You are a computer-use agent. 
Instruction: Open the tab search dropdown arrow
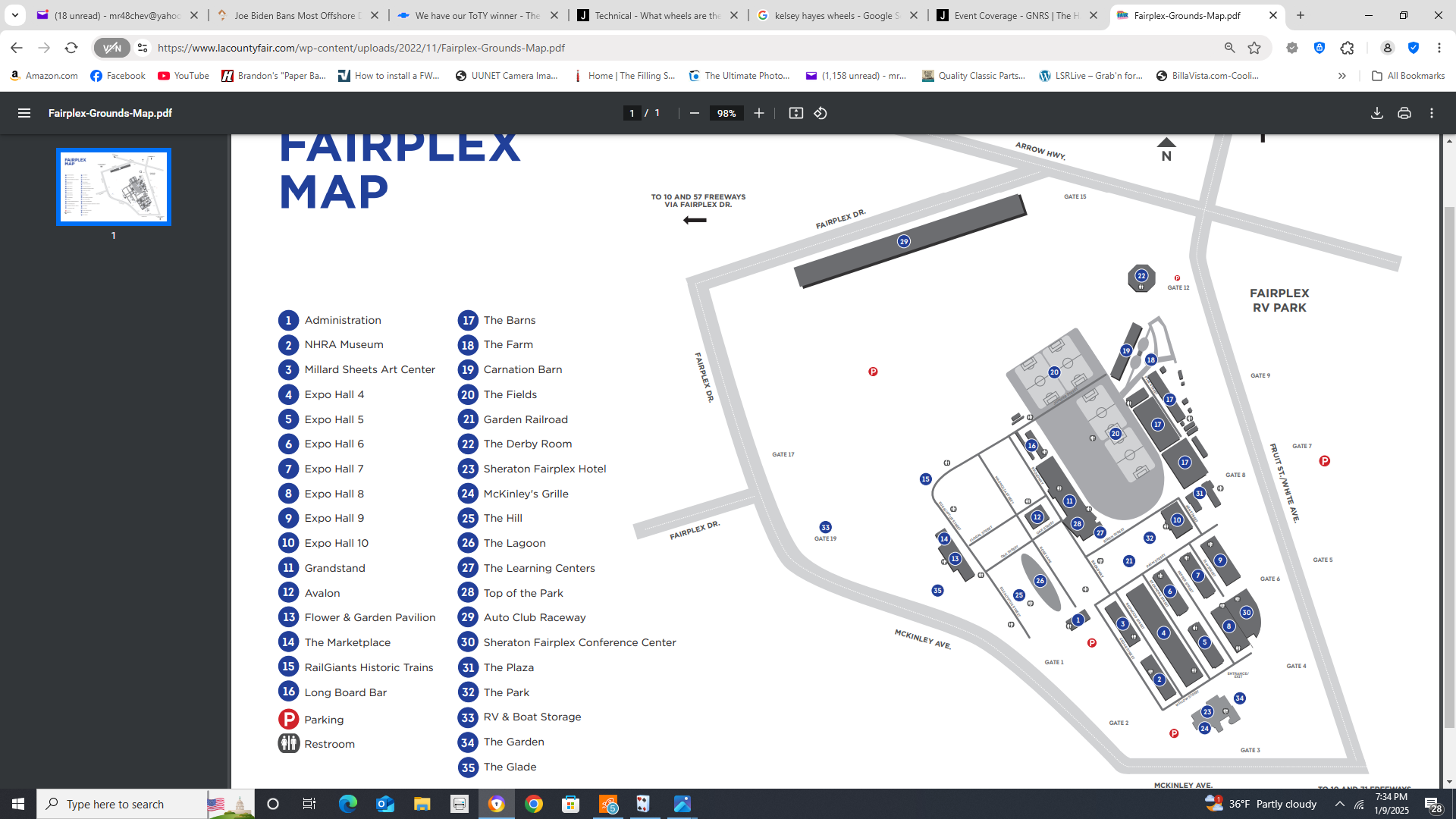point(14,15)
